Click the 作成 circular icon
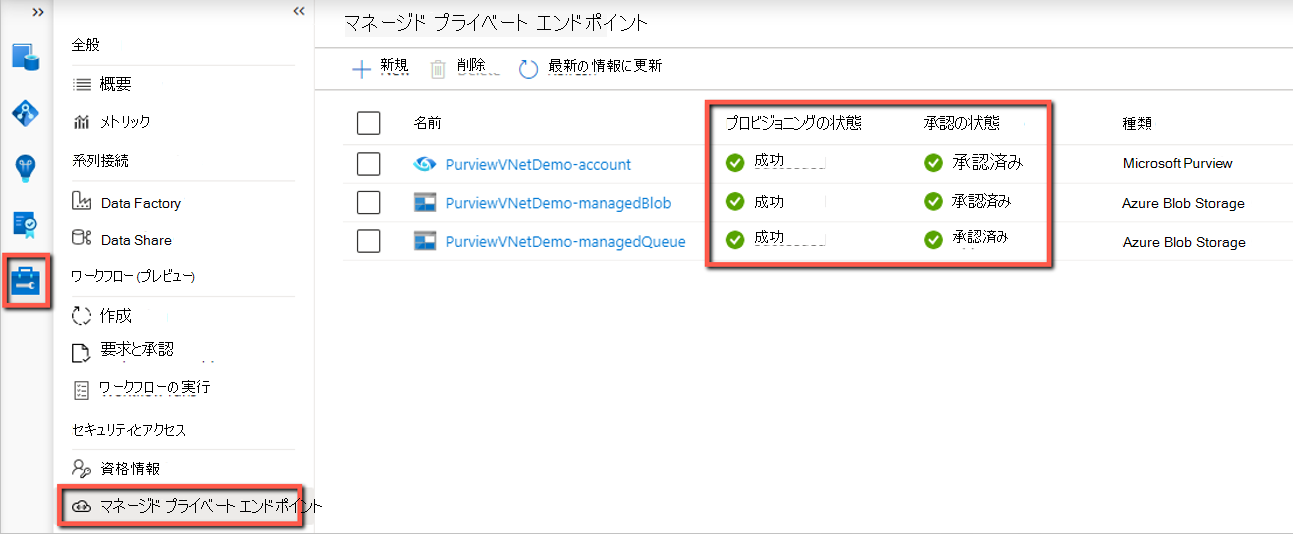Viewport: 1293px width, 534px height. (82, 316)
